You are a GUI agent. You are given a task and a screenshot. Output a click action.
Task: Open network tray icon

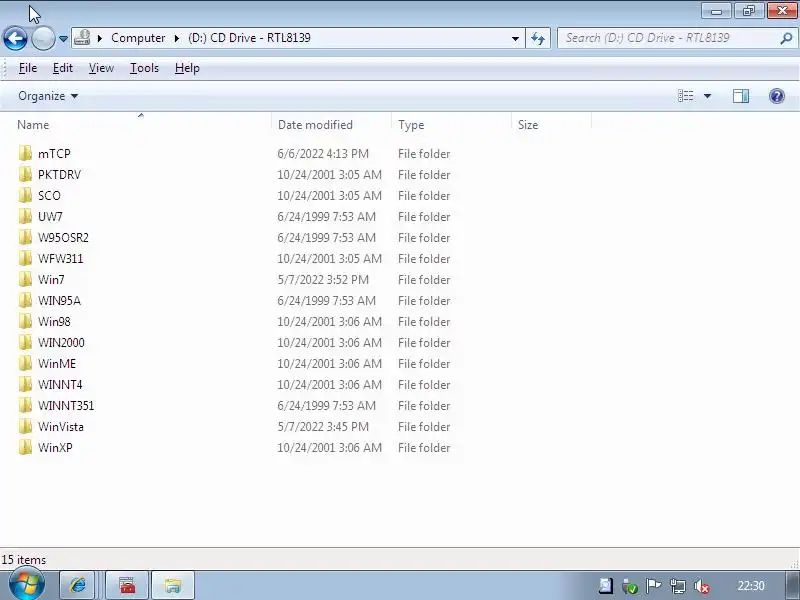(678, 586)
